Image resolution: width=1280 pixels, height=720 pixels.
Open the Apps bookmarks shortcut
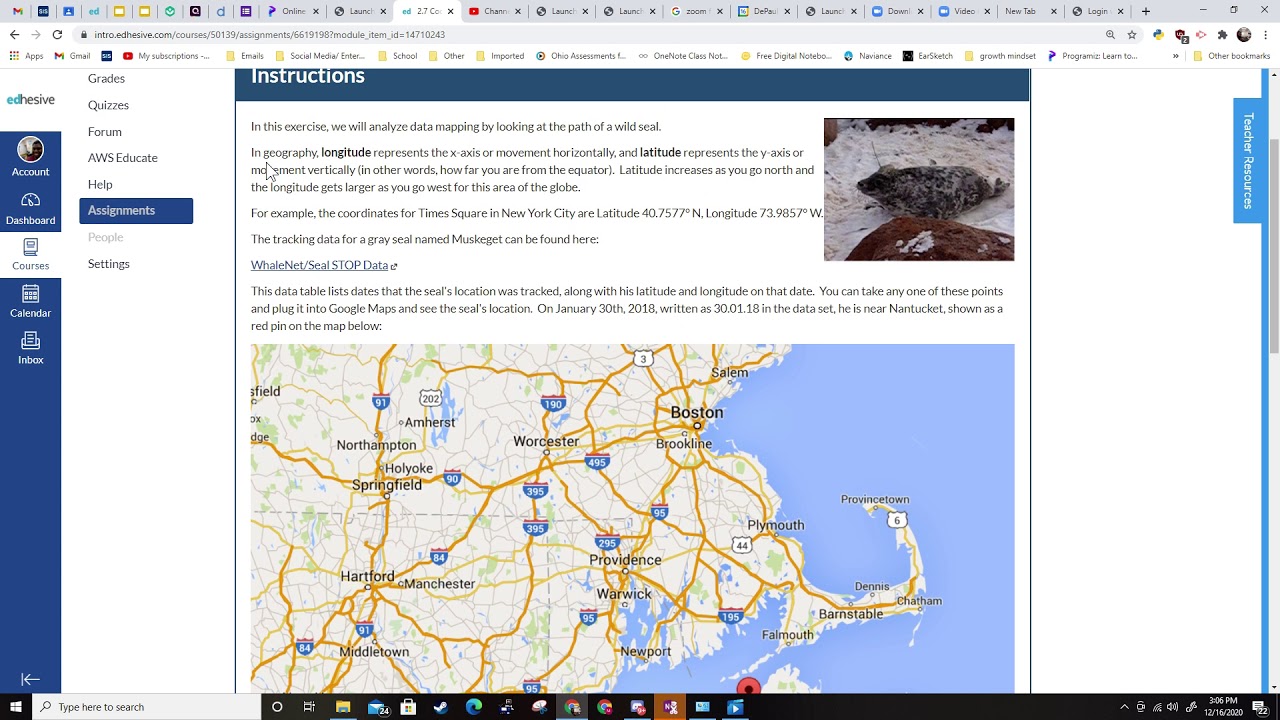(26, 56)
